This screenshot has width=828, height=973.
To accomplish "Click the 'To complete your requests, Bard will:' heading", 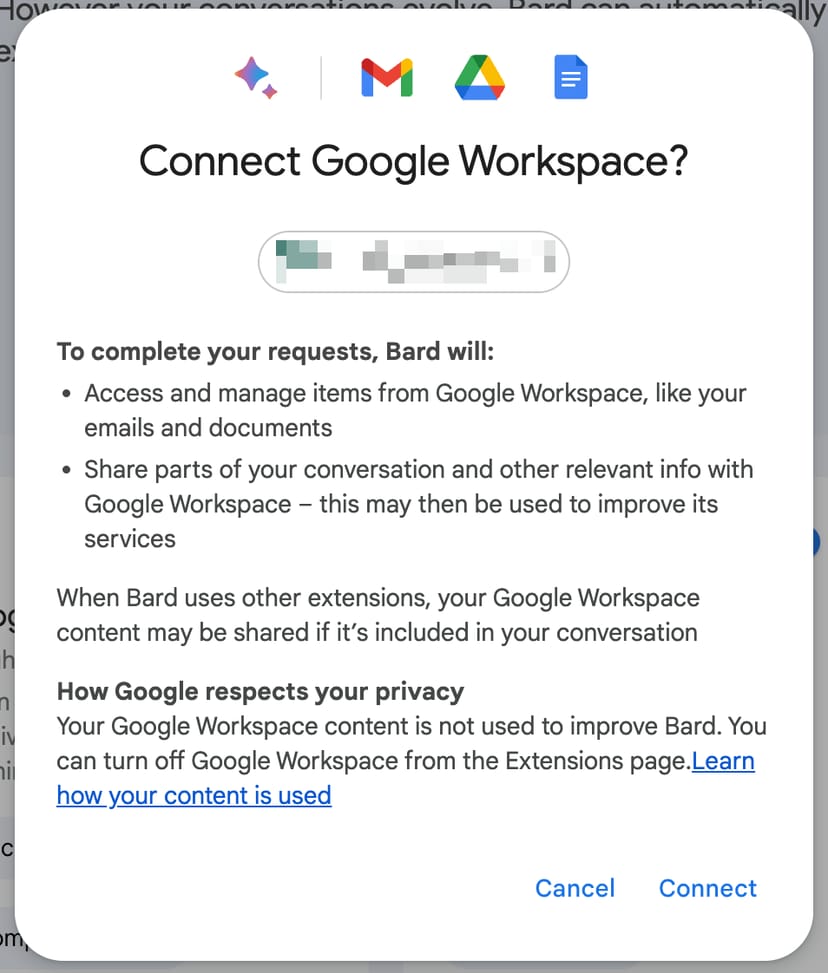I will pyautogui.click(x=276, y=352).
